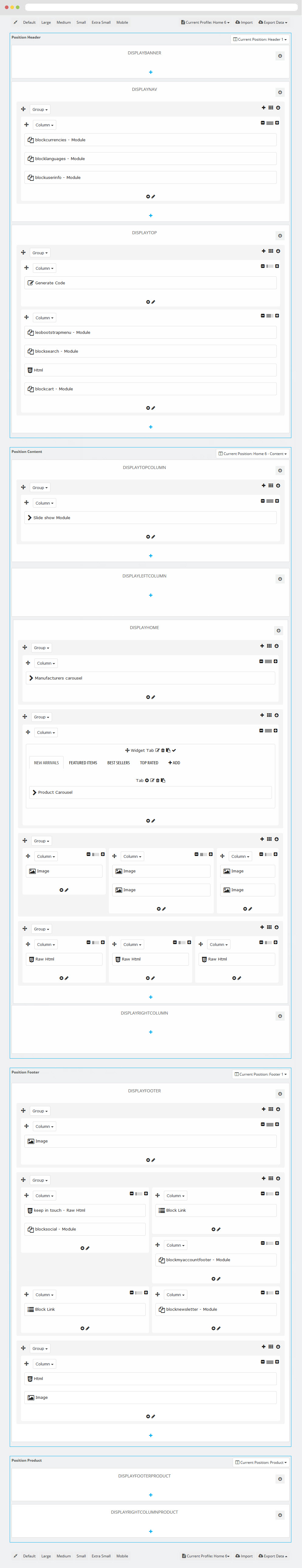Click Import in the top toolbar
Screen dimensions: 302x1568
pos(244,22)
